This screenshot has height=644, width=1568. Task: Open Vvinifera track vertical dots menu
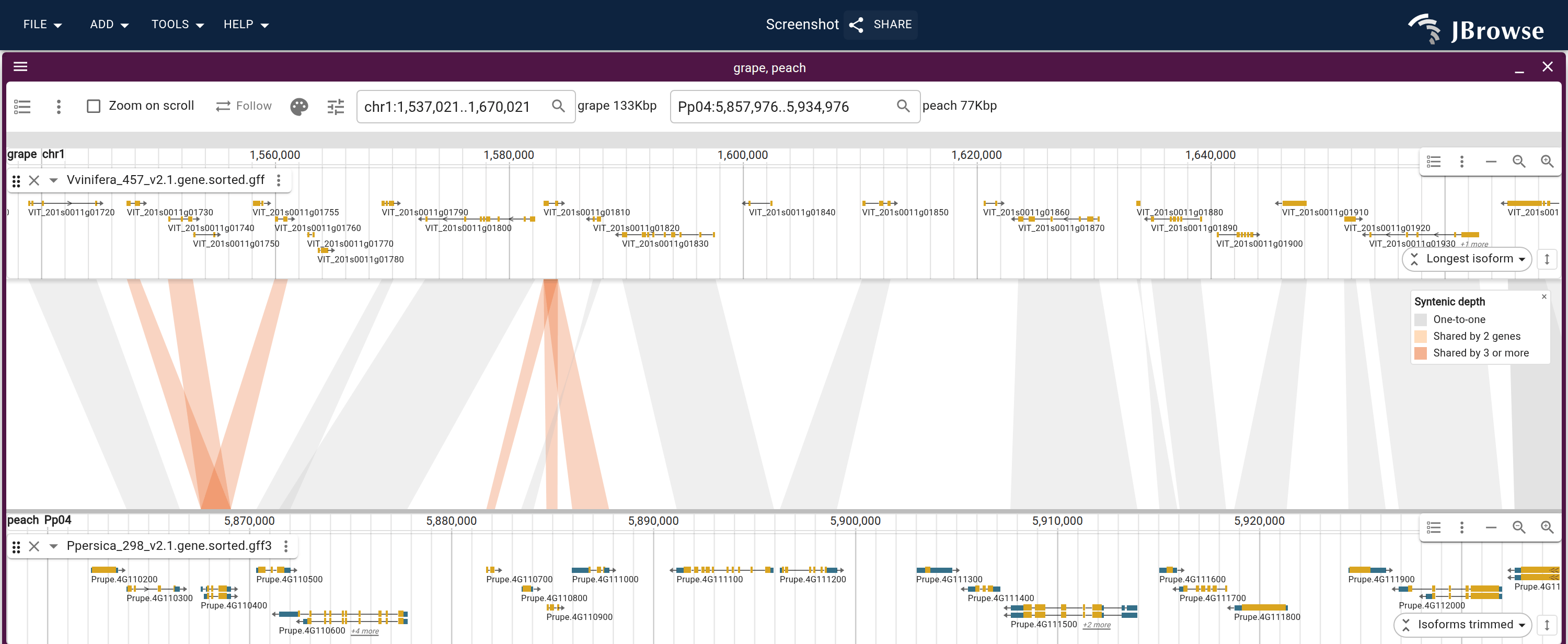[x=279, y=180]
